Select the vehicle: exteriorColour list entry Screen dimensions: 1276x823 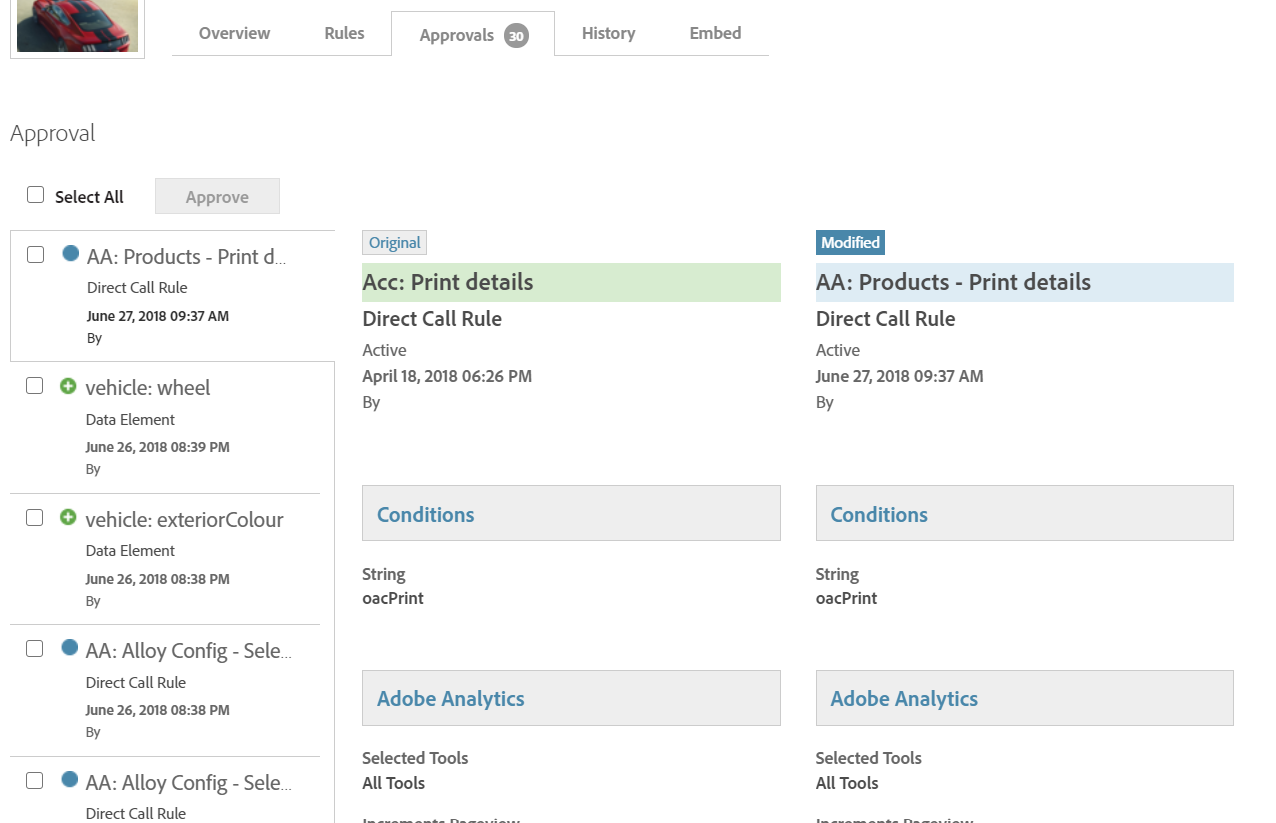(x=184, y=519)
